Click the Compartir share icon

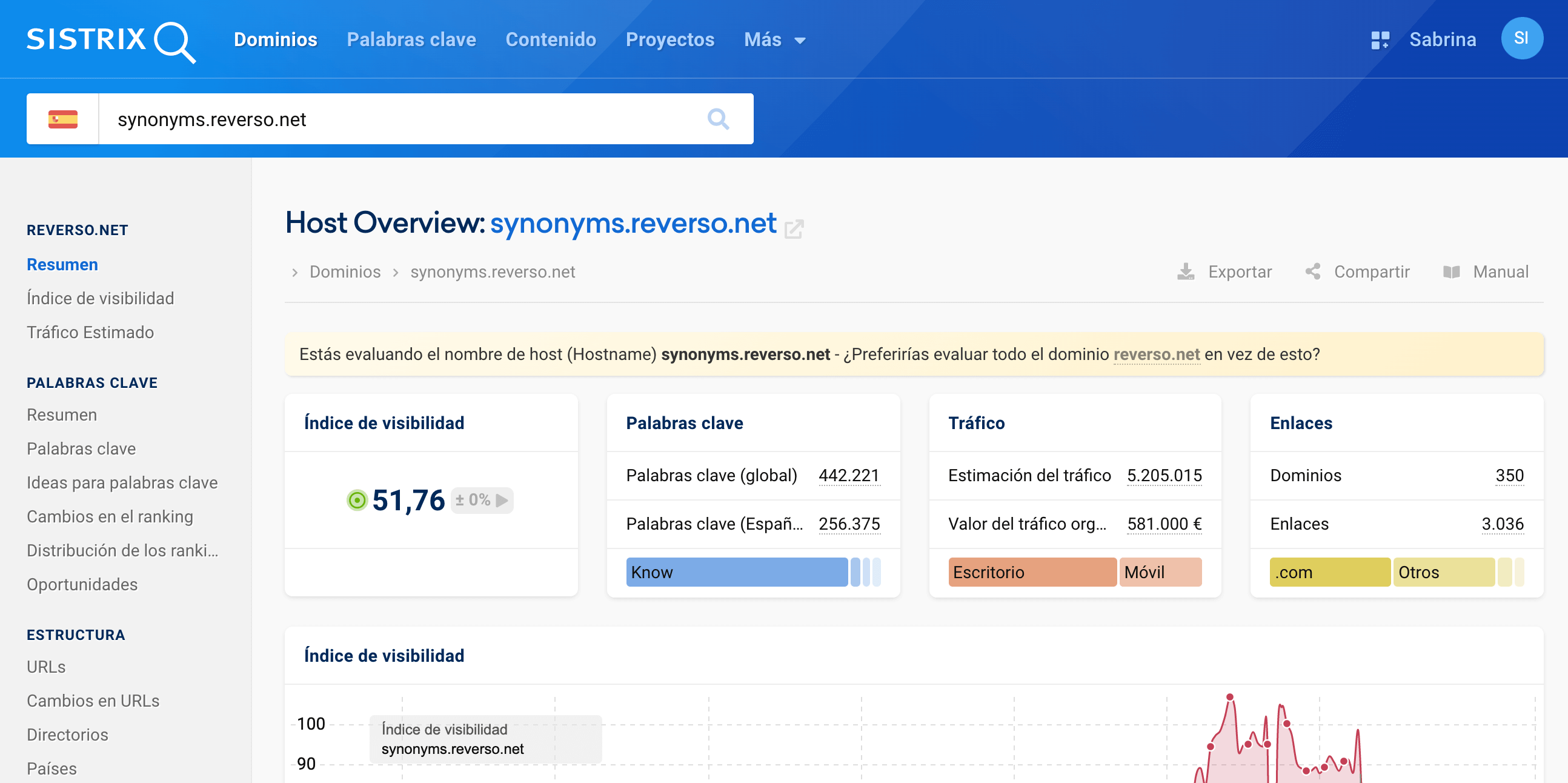click(1312, 272)
